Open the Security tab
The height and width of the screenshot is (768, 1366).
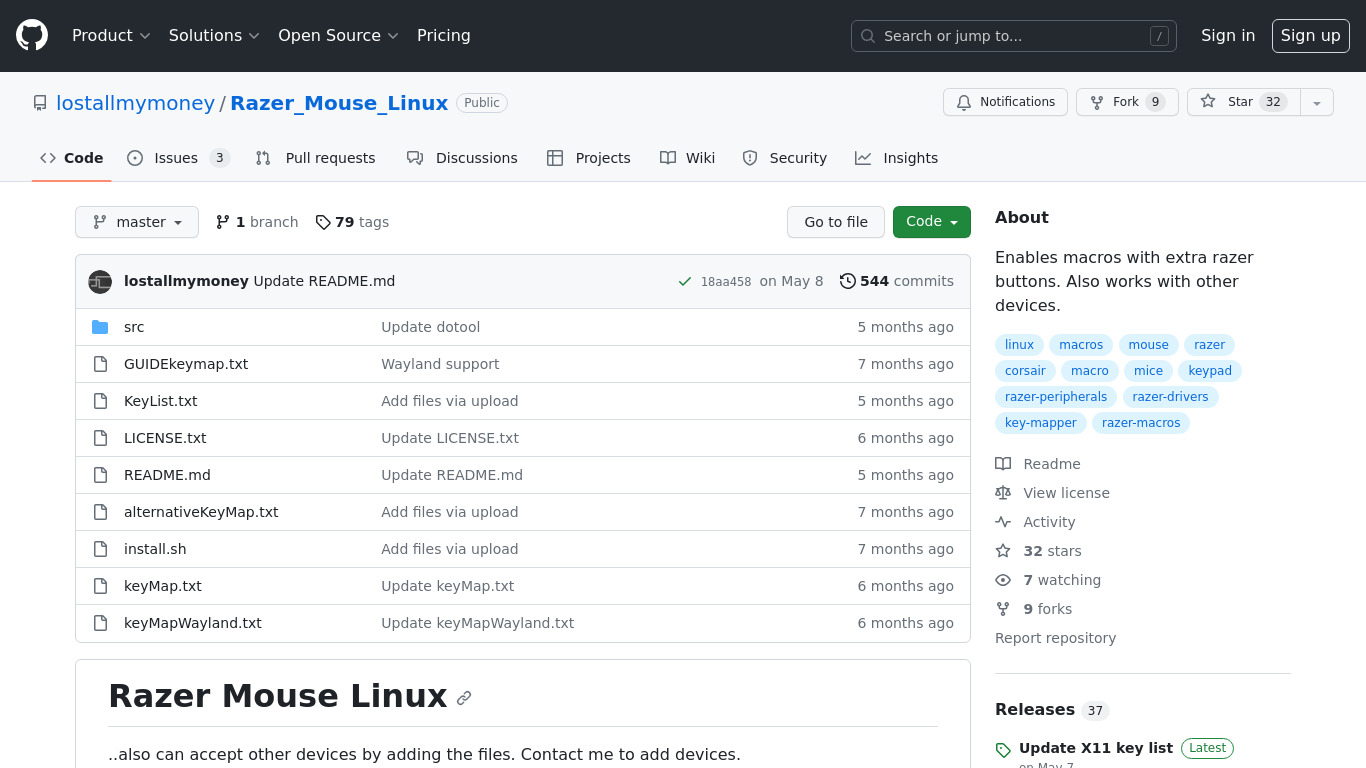tap(785, 158)
